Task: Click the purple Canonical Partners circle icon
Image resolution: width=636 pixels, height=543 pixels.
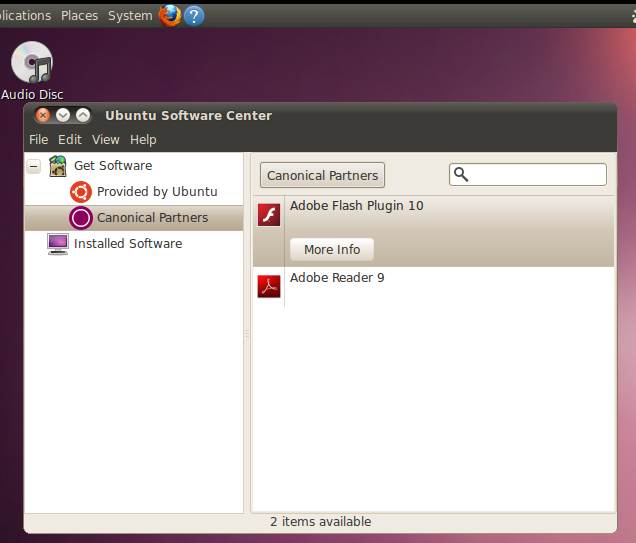Action: 81,218
